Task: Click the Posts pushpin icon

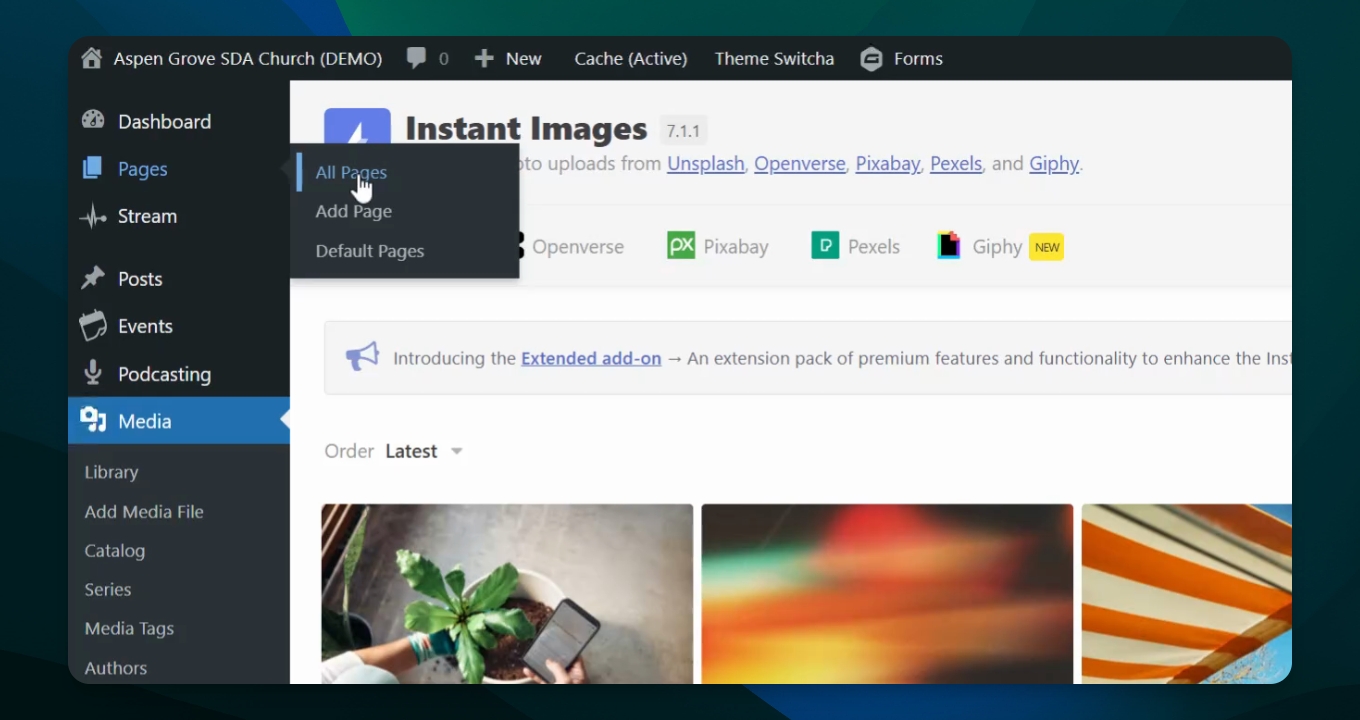Action: click(93, 278)
